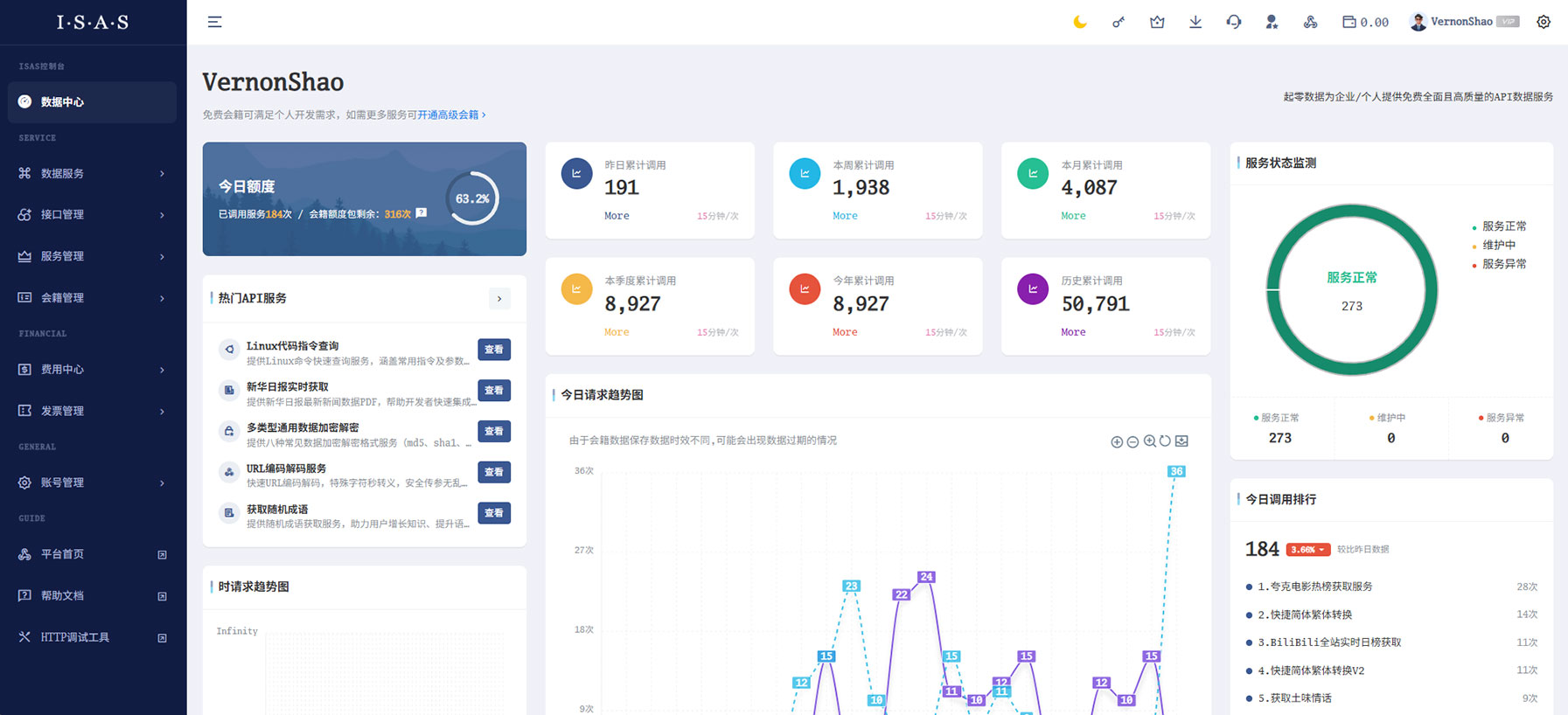
Task: Click the Linux代码指令查询 service icon
Action: 229,350
